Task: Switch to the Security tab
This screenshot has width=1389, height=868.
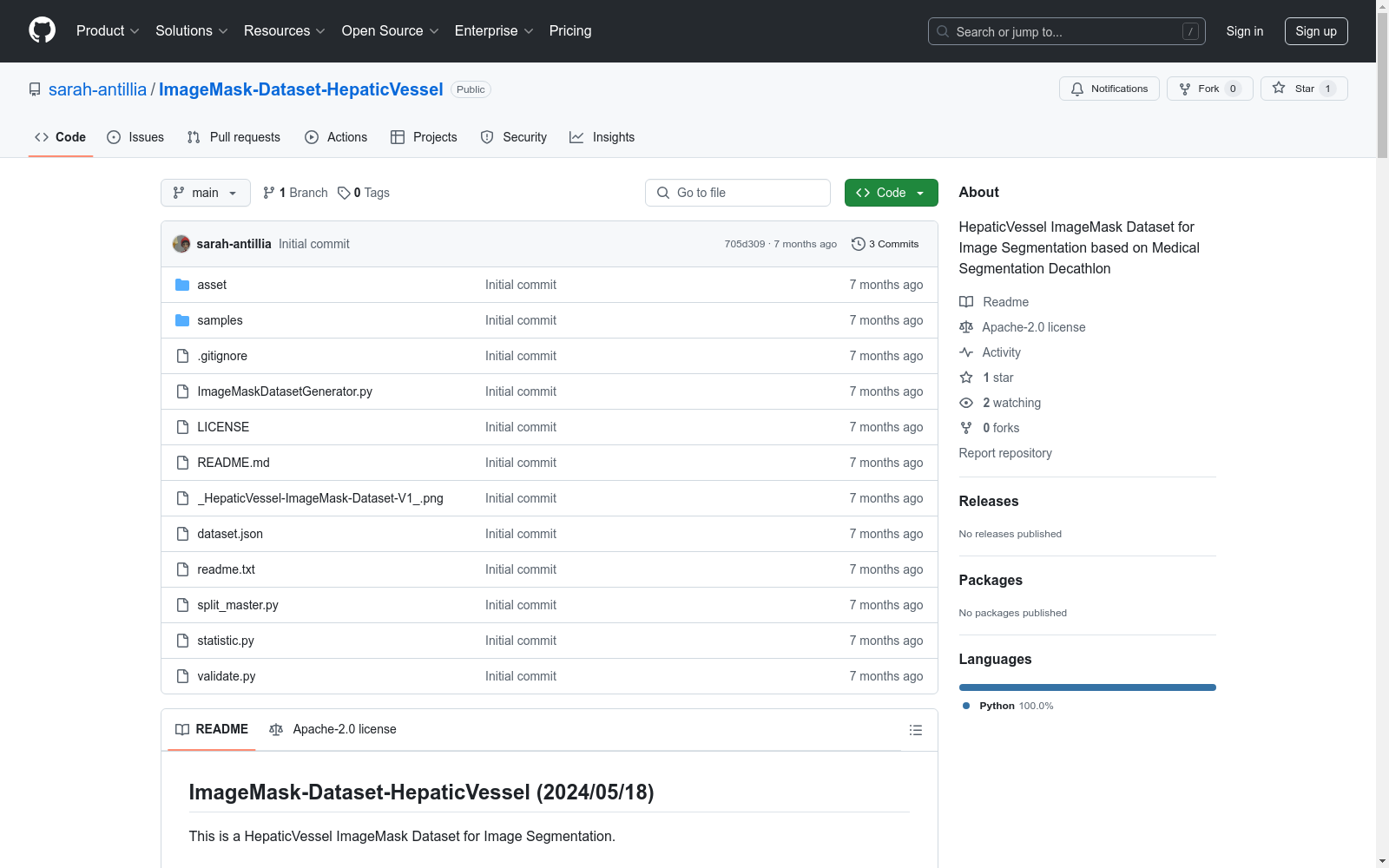Action: 514,137
